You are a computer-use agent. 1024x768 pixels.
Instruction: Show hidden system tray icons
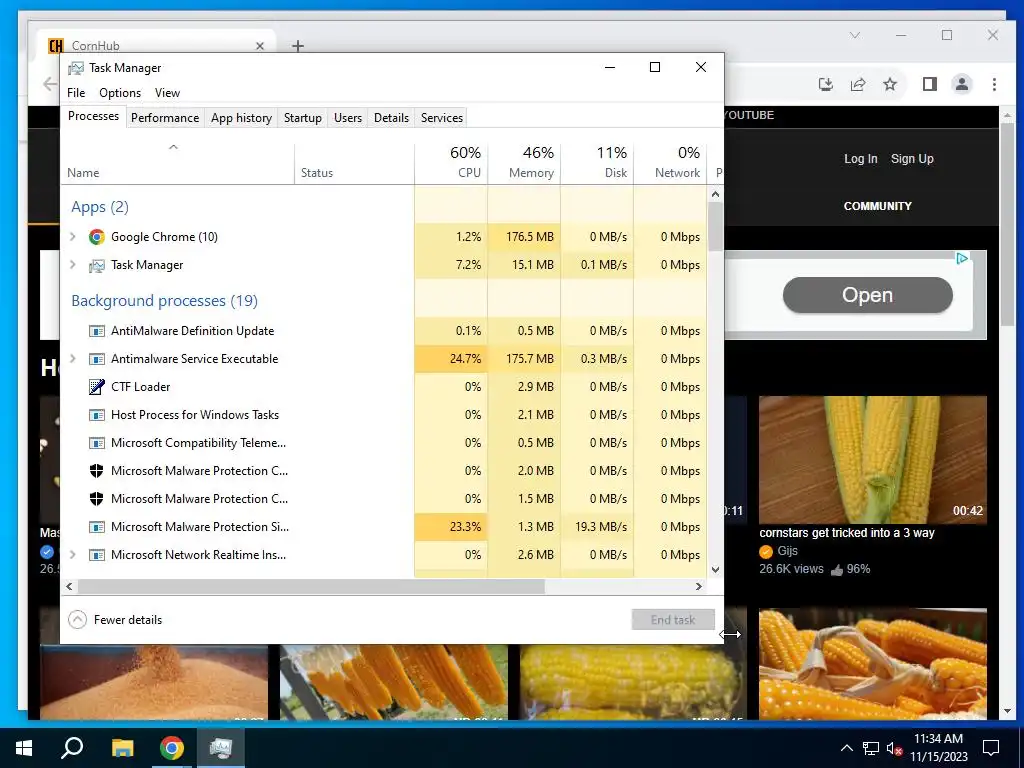(846, 748)
